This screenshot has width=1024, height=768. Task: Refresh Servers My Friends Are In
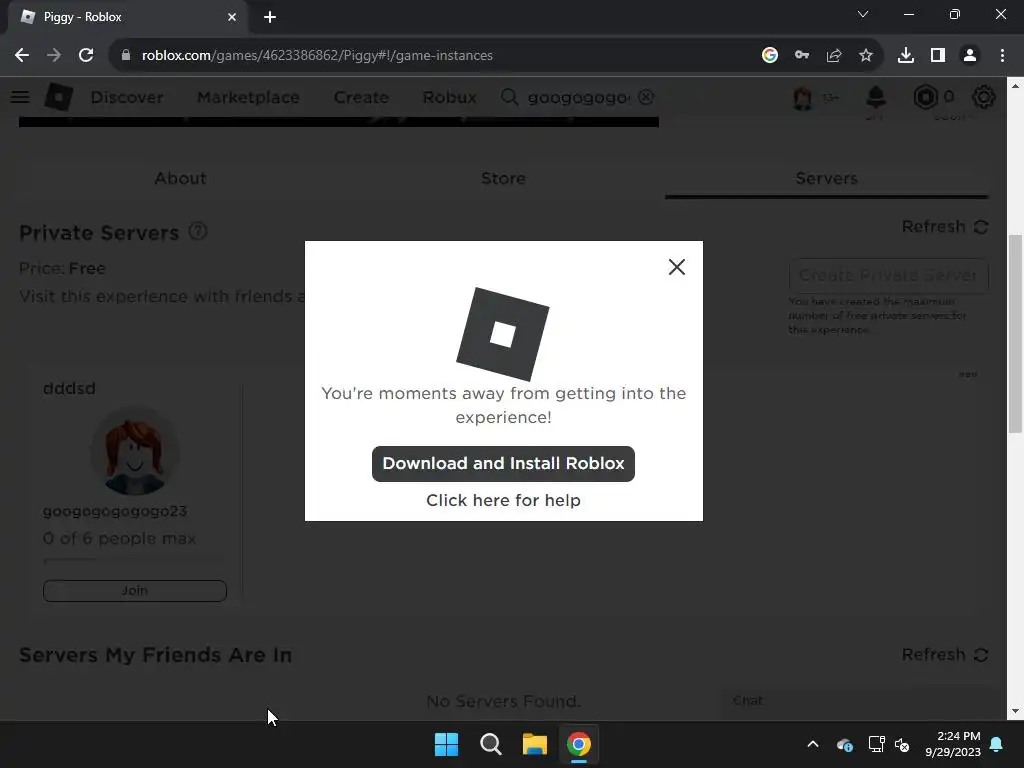945,654
